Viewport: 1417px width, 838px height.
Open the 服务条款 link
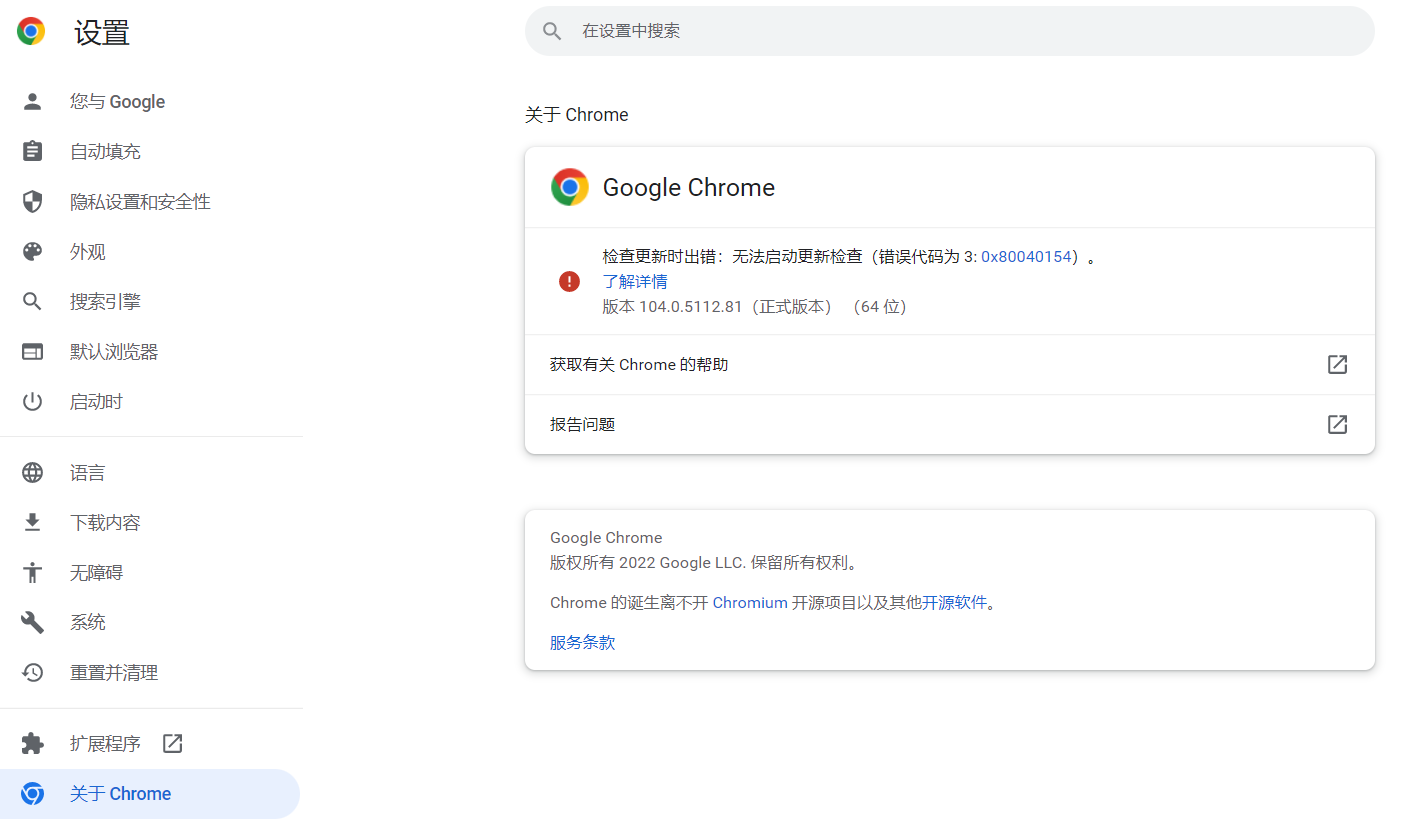pyautogui.click(x=582, y=643)
